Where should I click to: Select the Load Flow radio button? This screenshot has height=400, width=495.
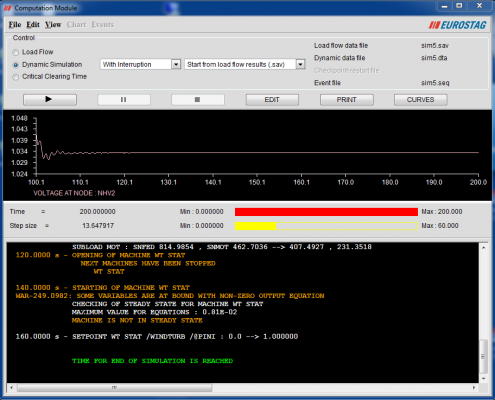pos(15,52)
